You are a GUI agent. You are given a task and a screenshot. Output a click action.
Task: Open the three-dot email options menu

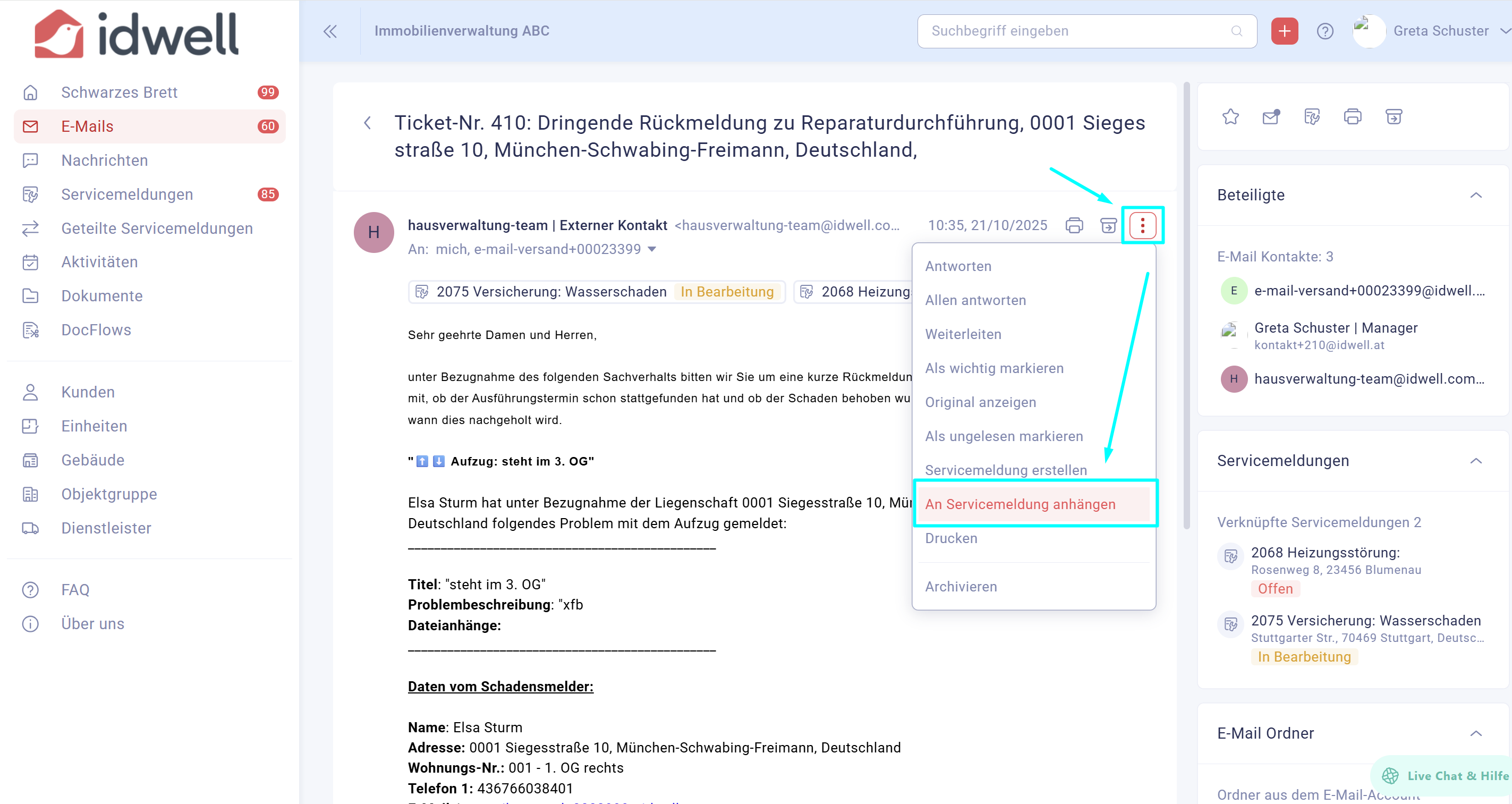tap(1142, 225)
